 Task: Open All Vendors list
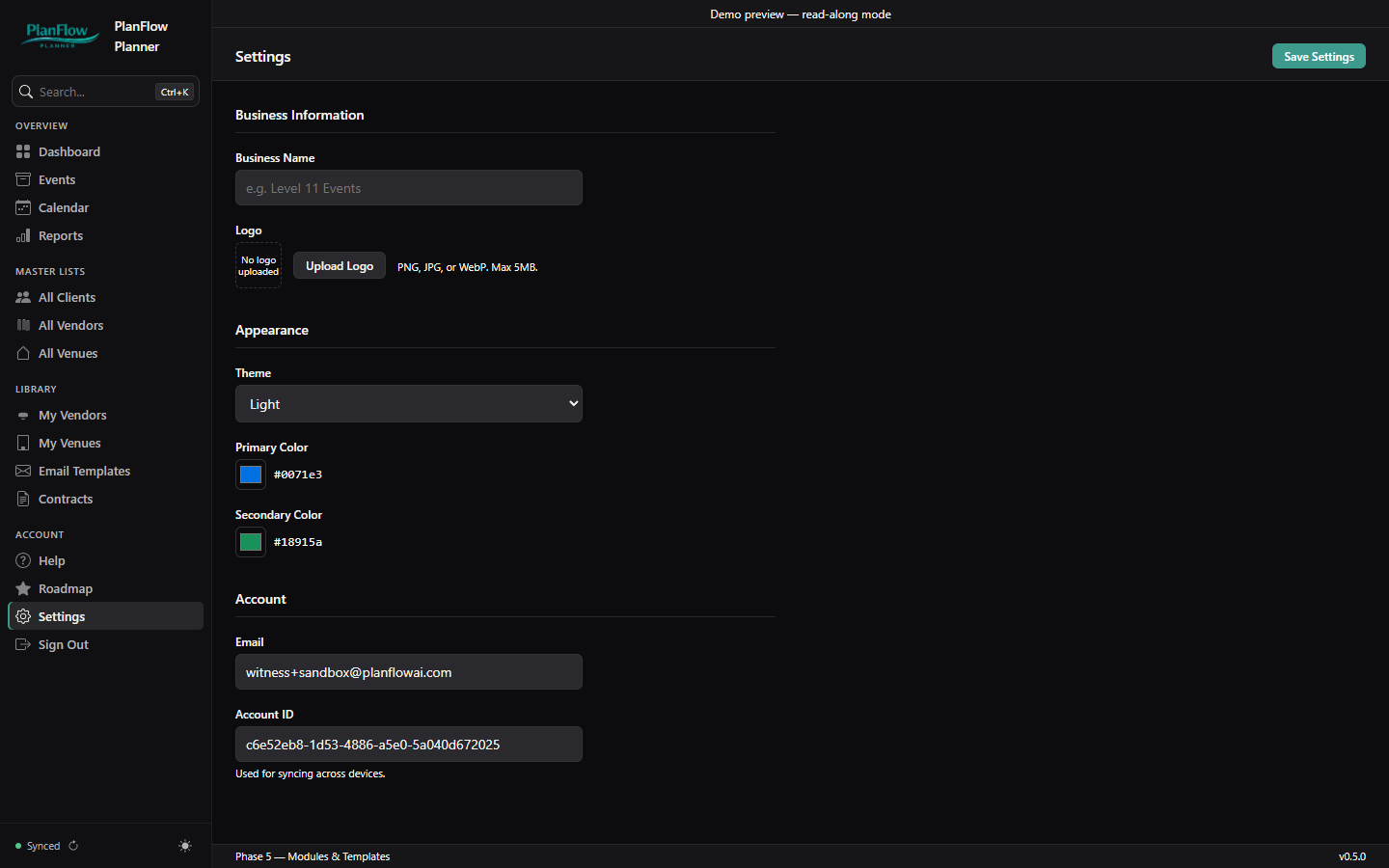click(106, 325)
